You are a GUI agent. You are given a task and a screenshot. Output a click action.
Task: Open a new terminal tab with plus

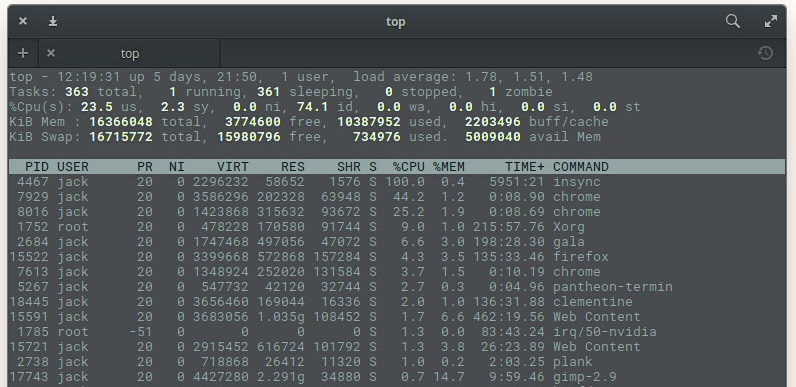tap(23, 53)
